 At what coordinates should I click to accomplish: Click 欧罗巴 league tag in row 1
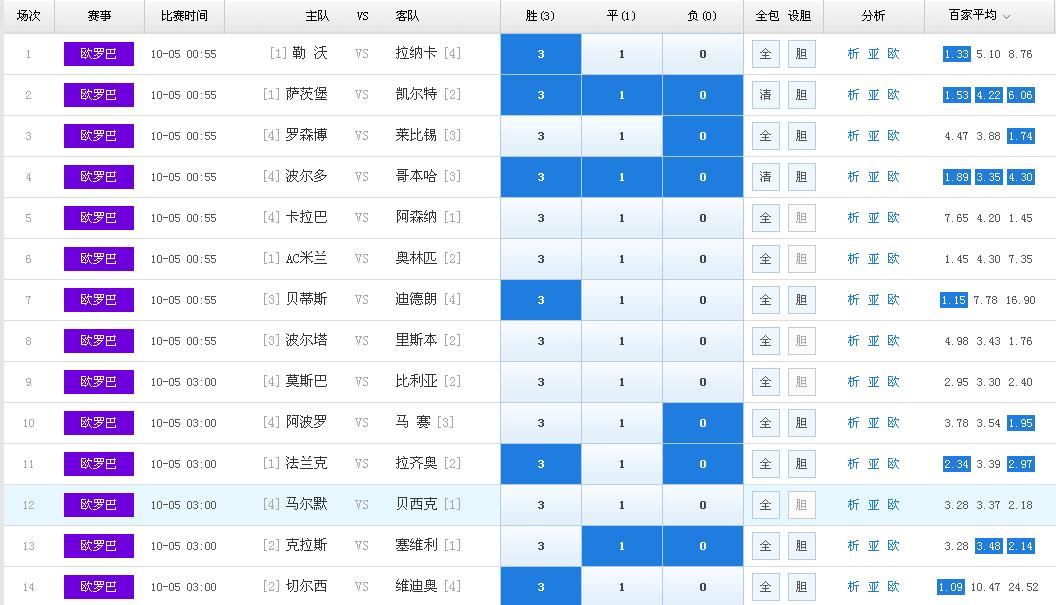pyautogui.click(x=99, y=54)
